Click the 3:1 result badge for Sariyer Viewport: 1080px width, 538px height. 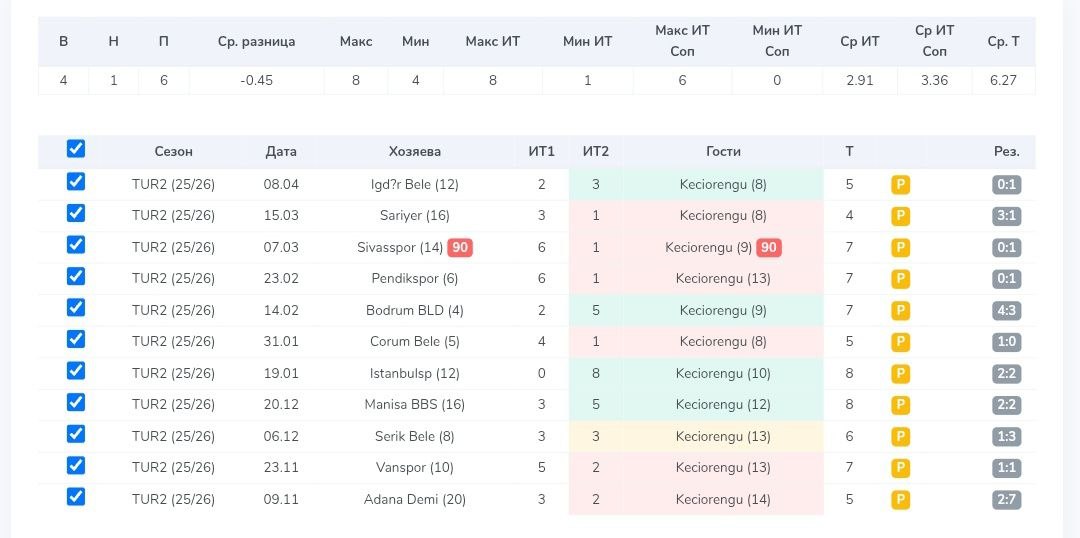(x=1006, y=216)
